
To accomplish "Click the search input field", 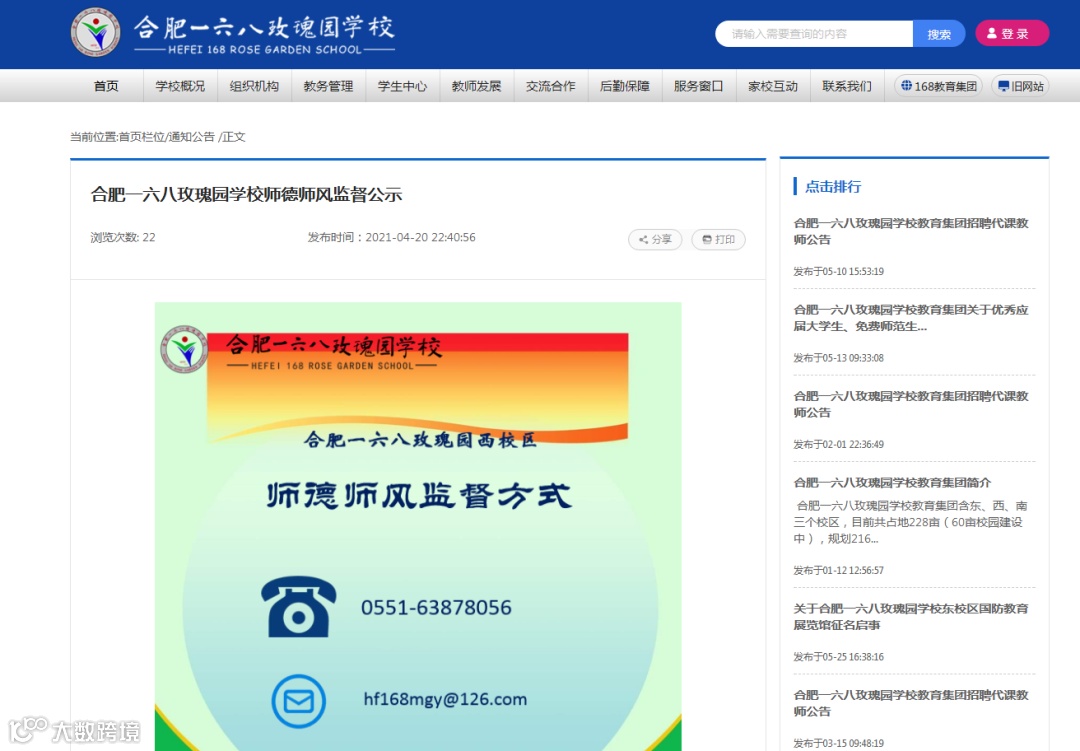I will pos(814,34).
